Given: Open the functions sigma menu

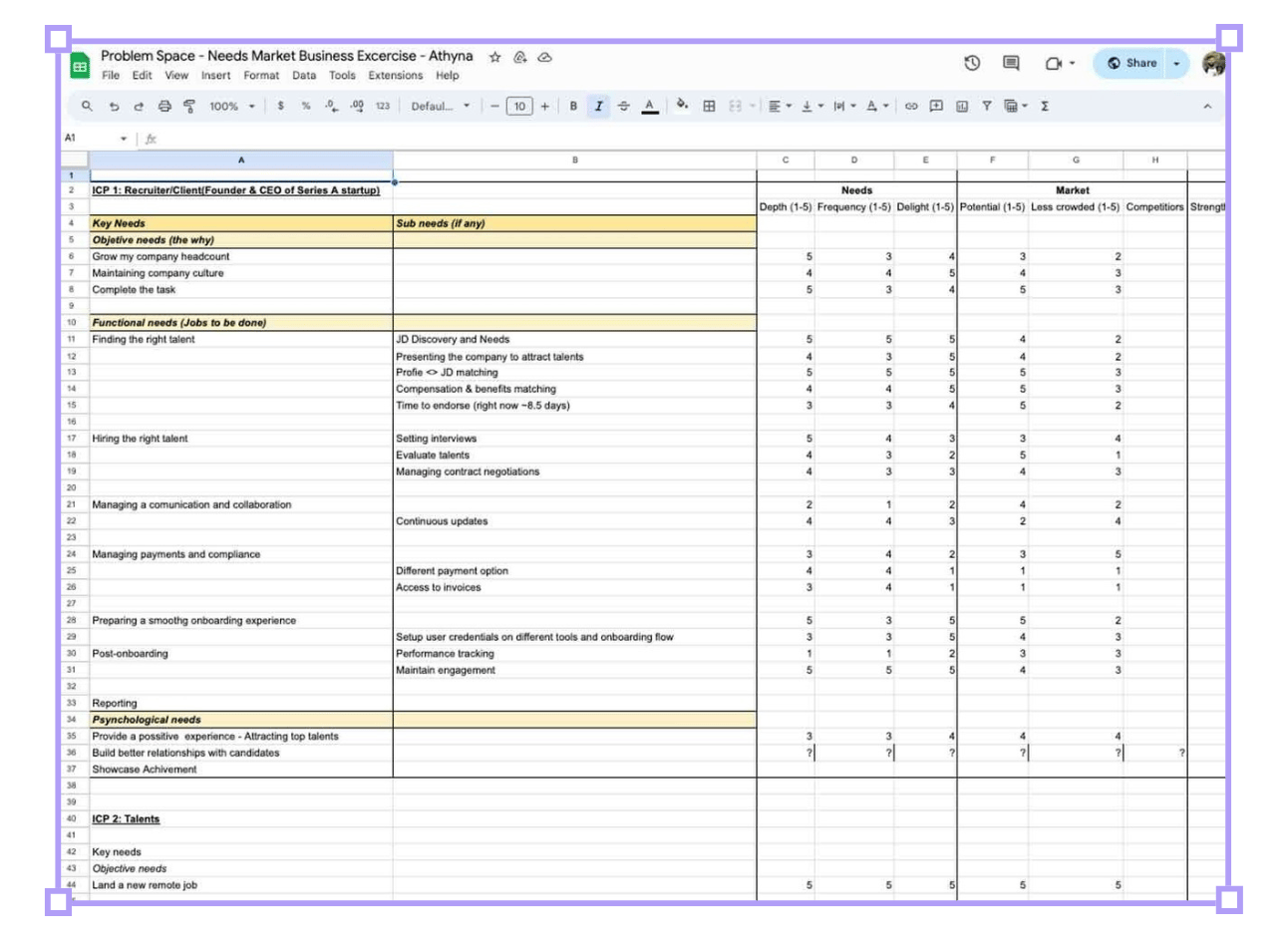Looking at the screenshot, I should (1045, 106).
